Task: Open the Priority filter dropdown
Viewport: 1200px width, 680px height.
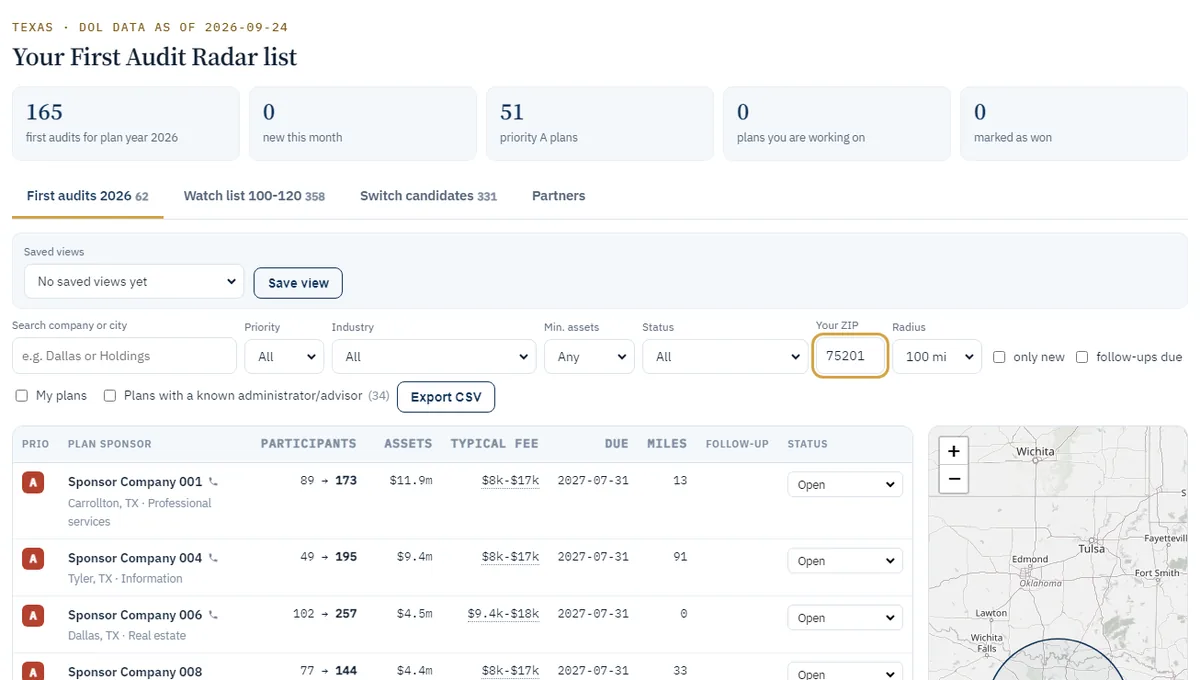Action: 284,356
